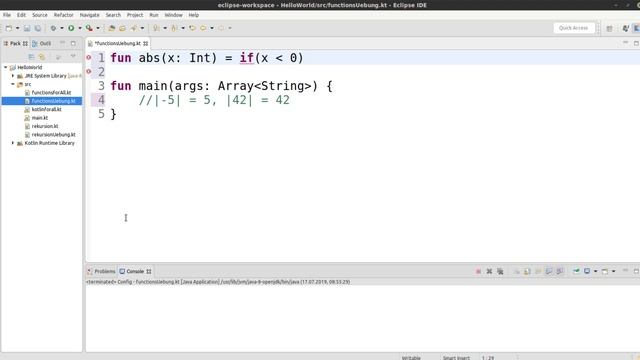Switch to the Package Explorer tab
Screen dimensions: 640x360
pyautogui.click(x=16, y=43)
